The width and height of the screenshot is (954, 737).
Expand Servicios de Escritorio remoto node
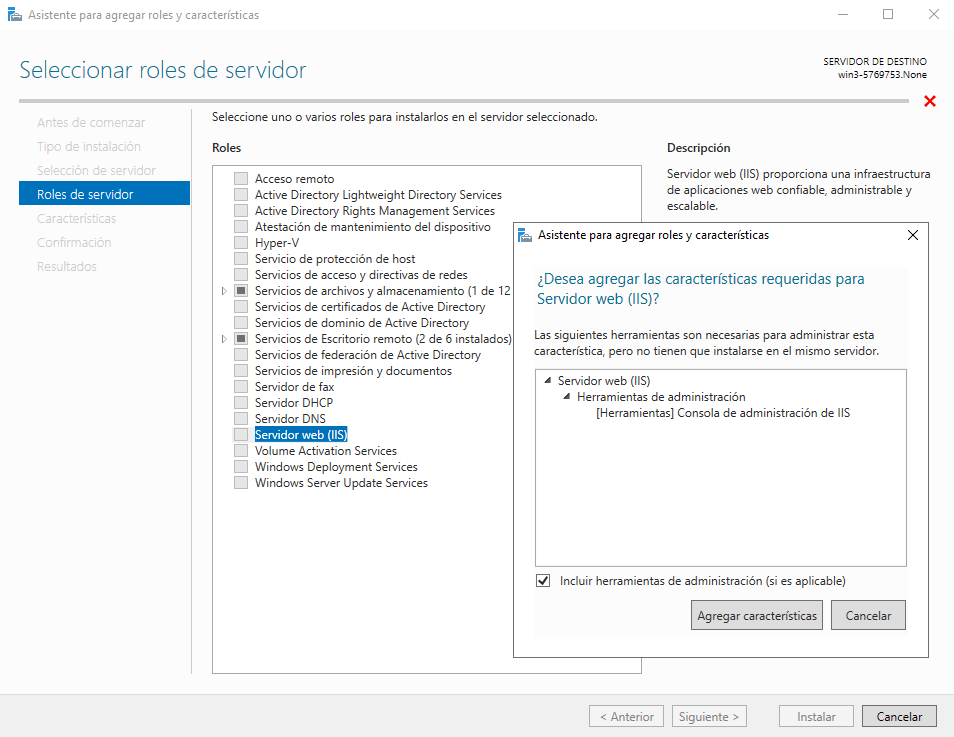(224, 339)
